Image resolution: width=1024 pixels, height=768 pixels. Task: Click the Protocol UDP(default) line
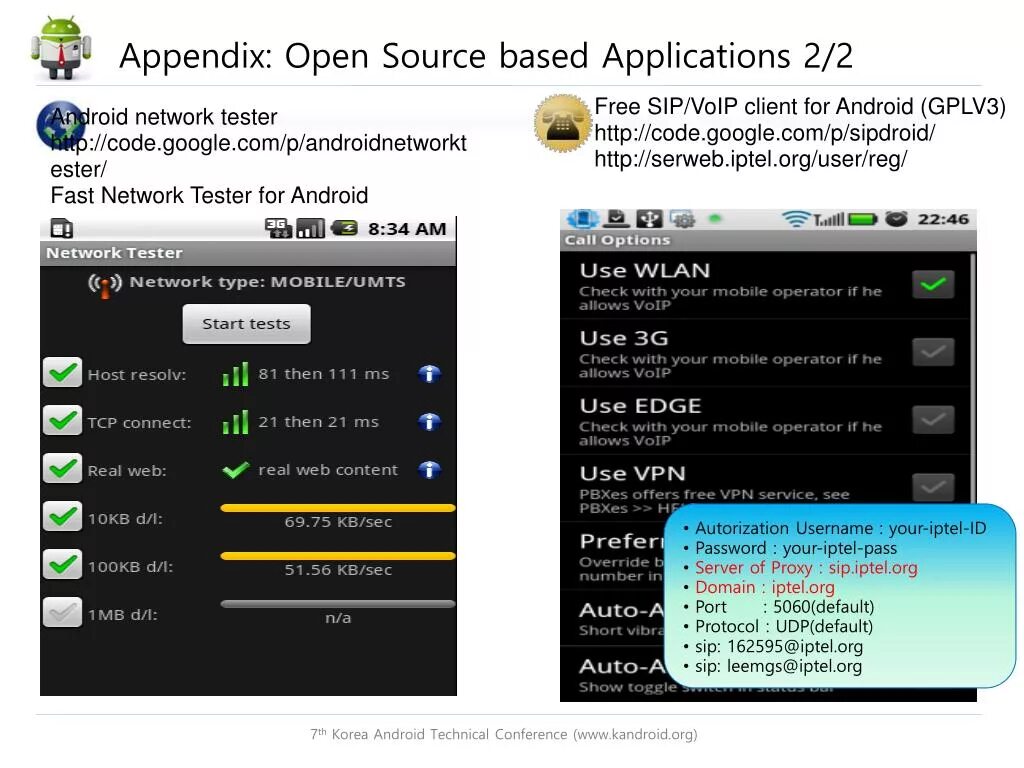coord(784,626)
